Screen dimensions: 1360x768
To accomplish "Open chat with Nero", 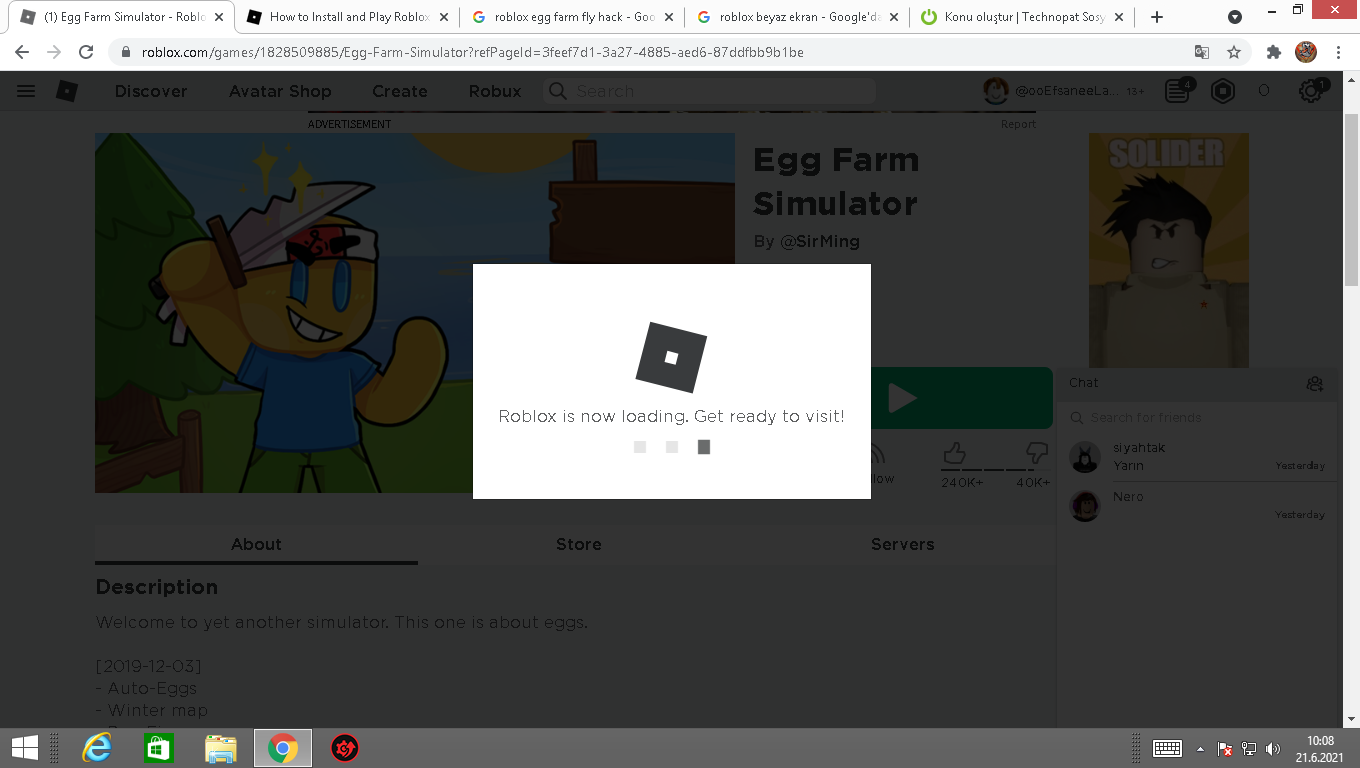I will click(x=1198, y=506).
